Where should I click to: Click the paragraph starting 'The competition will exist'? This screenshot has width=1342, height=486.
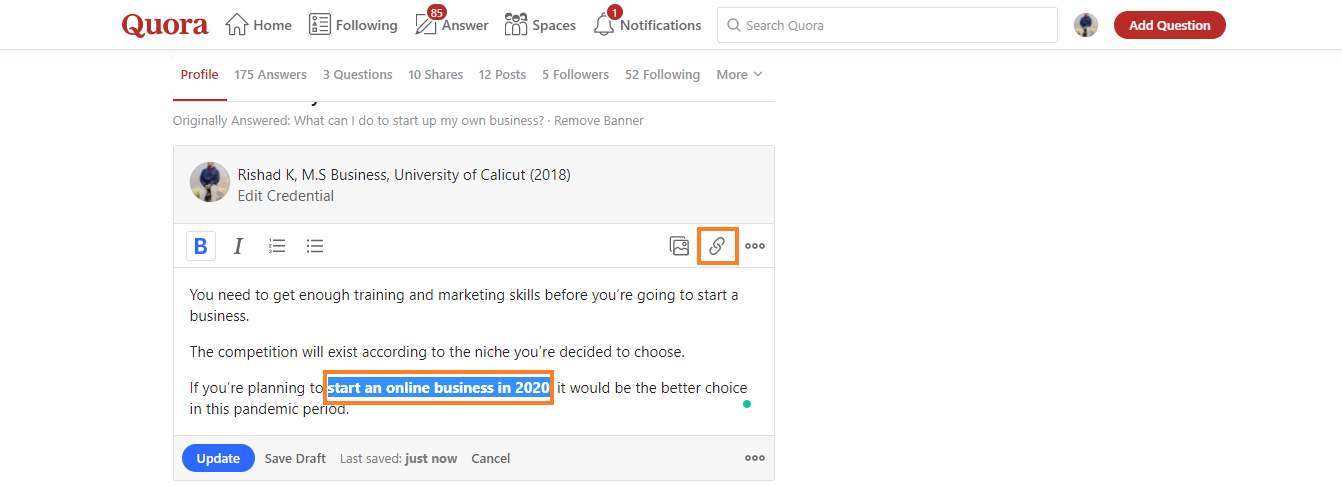click(437, 352)
